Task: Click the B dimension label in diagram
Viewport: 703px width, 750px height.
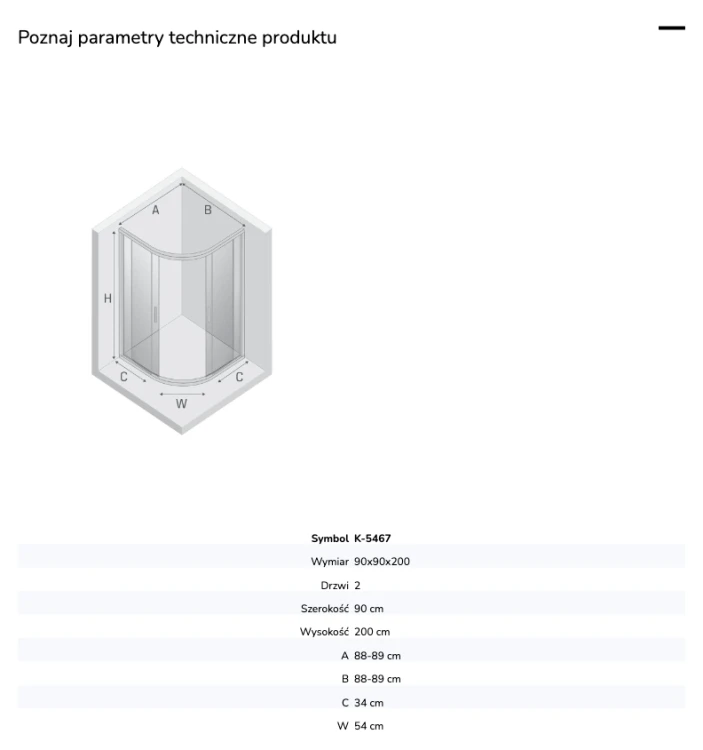Action: (x=208, y=210)
